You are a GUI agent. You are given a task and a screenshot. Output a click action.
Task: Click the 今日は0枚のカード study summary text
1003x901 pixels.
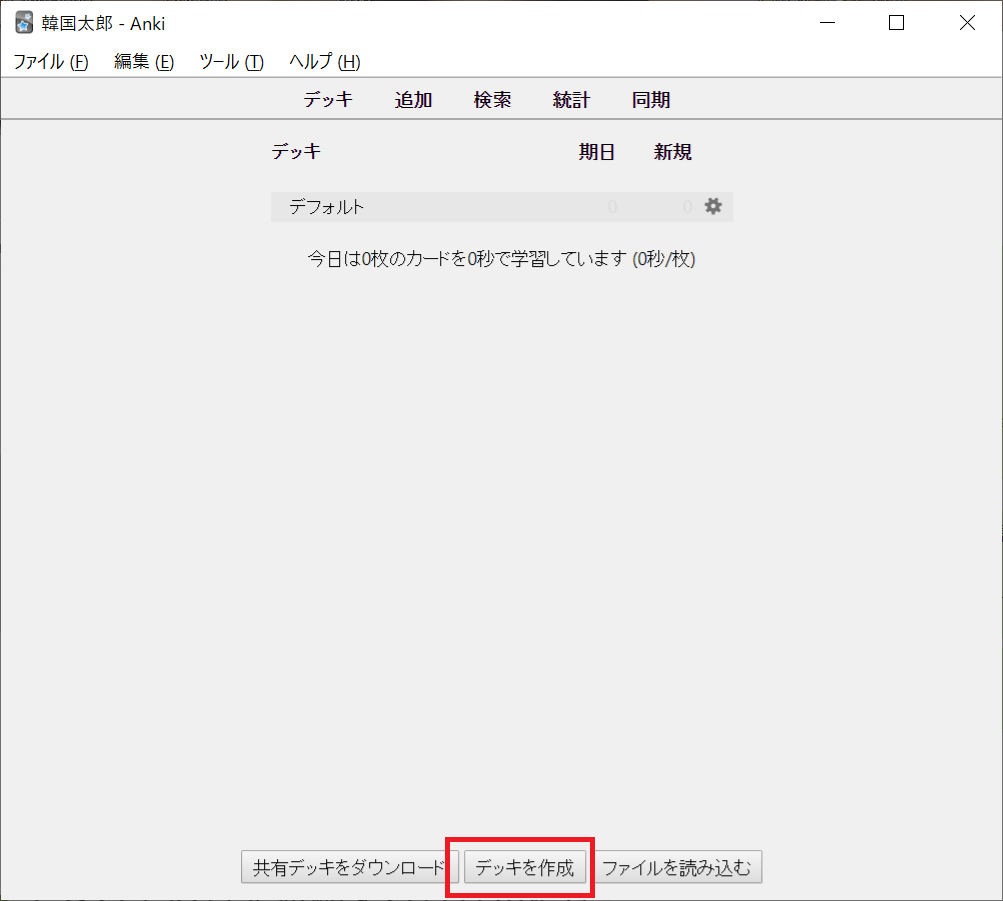click(x=502, y=259)
